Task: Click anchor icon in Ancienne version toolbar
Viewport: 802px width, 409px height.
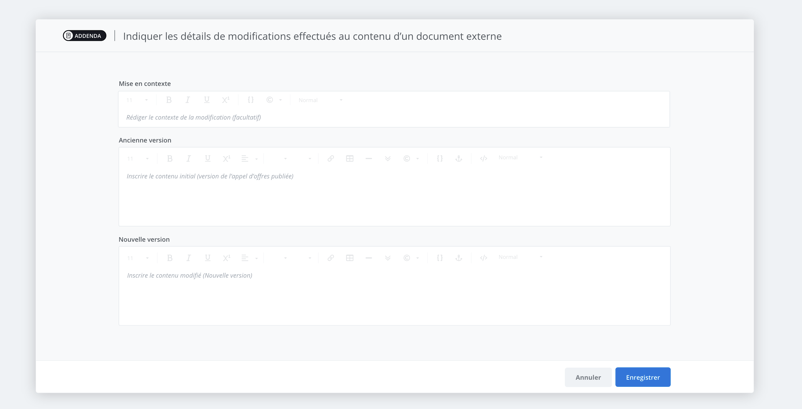Action: [x=459, y=158]
